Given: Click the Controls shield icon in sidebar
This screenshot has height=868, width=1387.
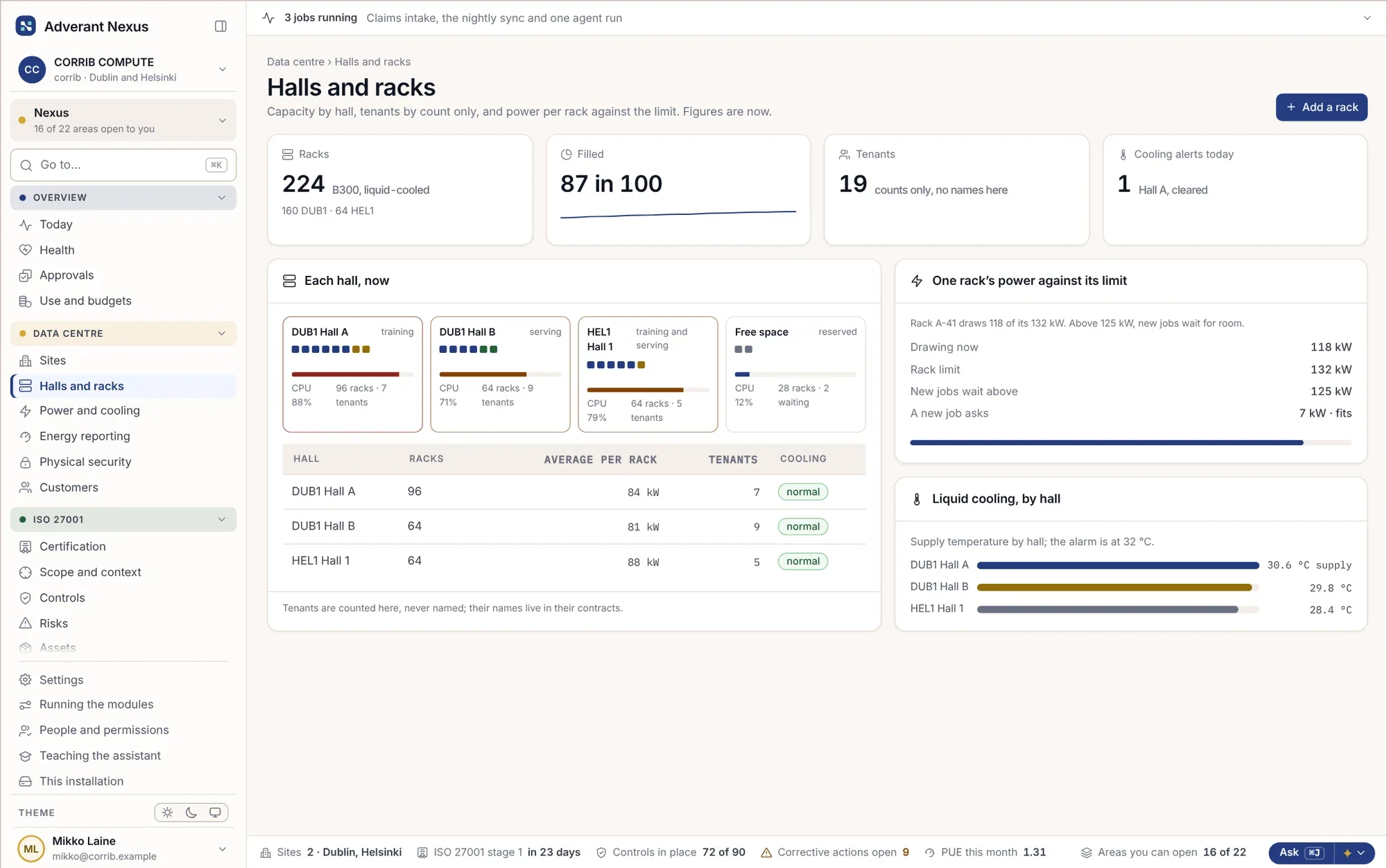Looking at the screenshot, I should click(x=26, y=598).
